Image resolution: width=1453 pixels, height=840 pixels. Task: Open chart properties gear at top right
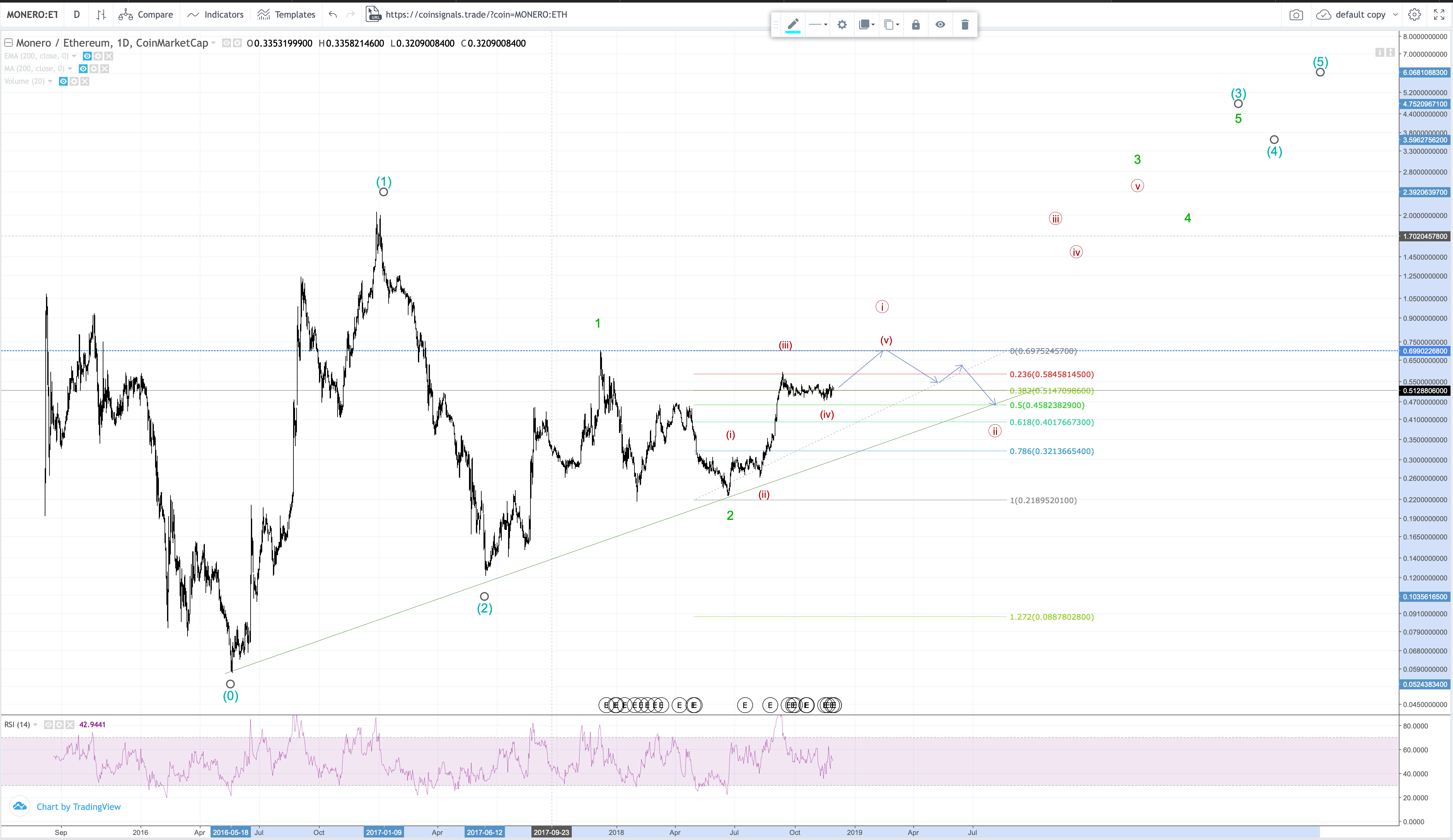point(1414,14)
